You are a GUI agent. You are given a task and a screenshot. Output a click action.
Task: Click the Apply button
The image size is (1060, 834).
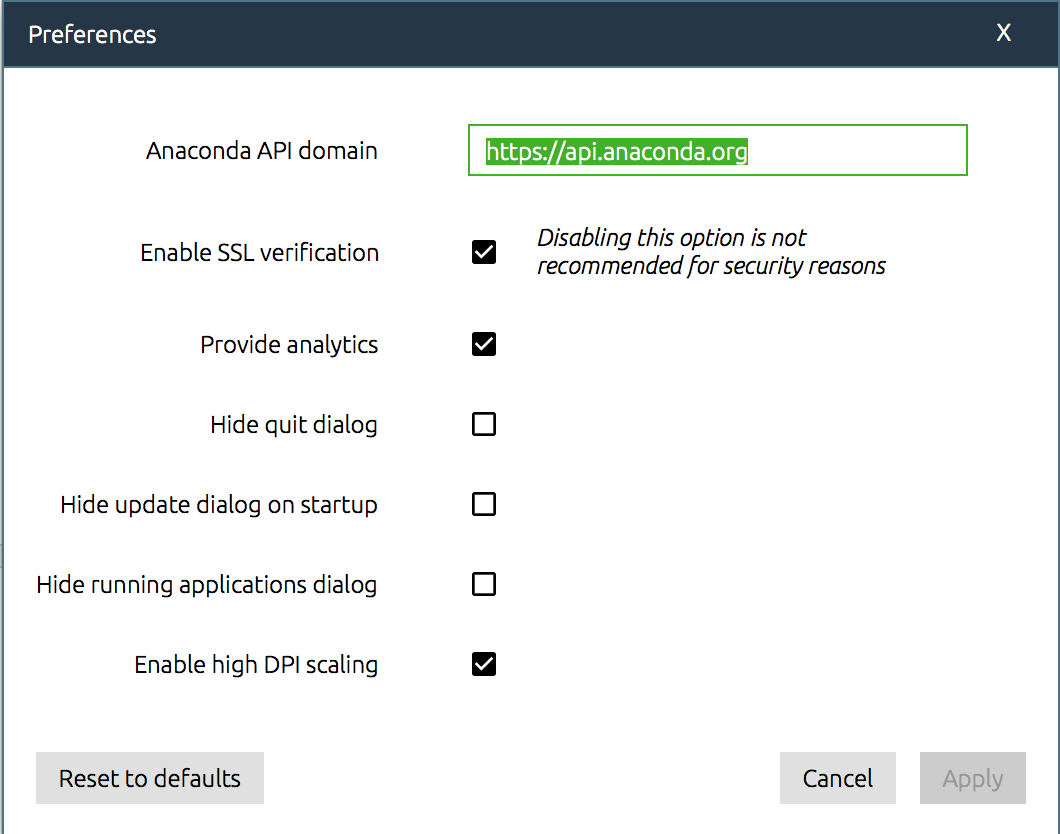(x=972, y=778)
